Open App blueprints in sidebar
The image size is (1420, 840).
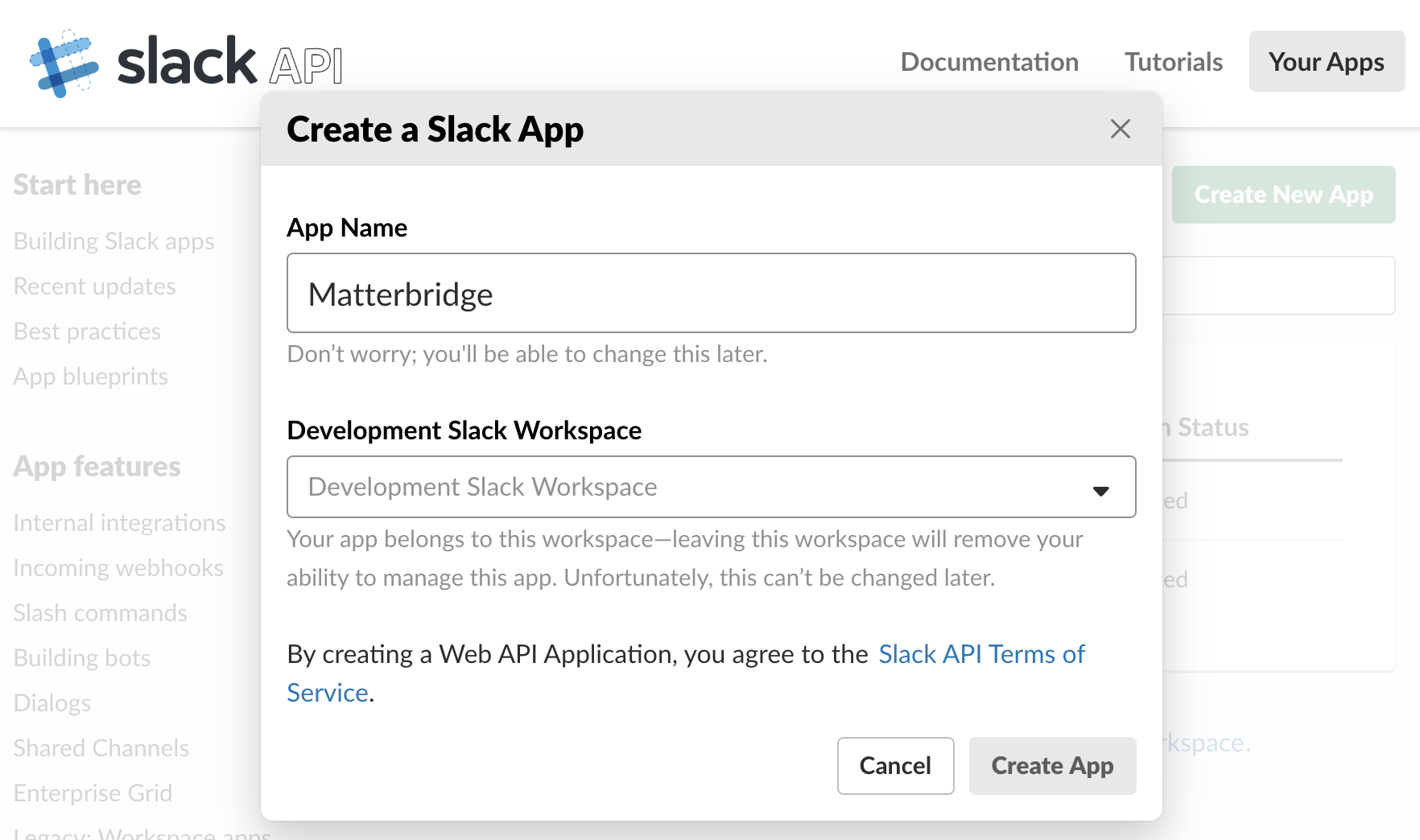tap(91, 377)
